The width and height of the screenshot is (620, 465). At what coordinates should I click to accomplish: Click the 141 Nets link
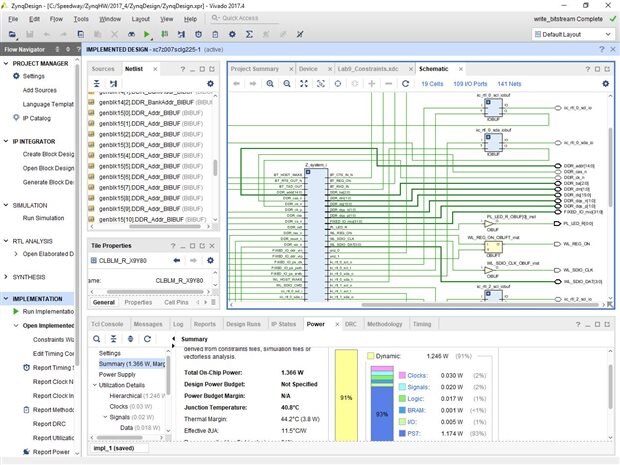pyautogui.click(x=509, y=84)
